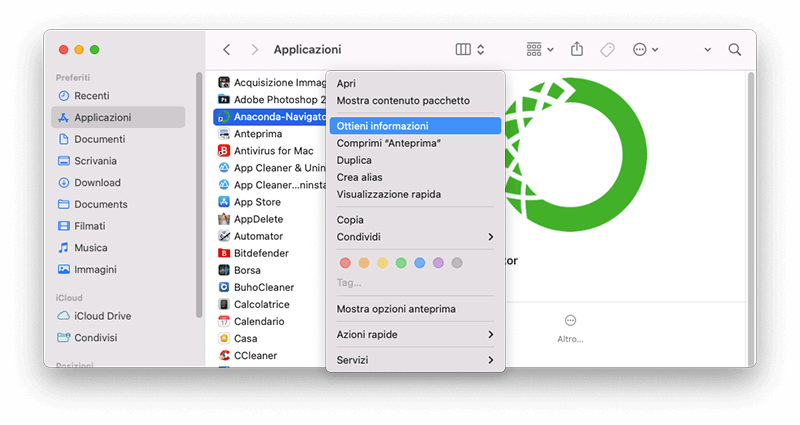The image size is (800, 425).
Task: Select the Automator icon
Action: tap(223, 236)
